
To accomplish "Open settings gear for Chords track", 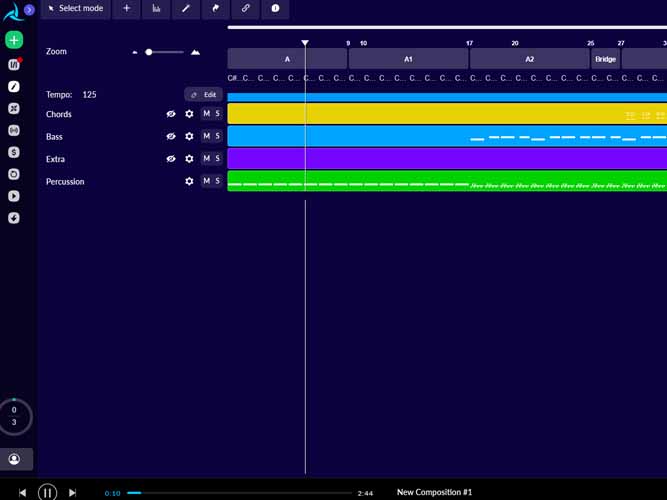I will pyautogui.click(x=189, y=114).
